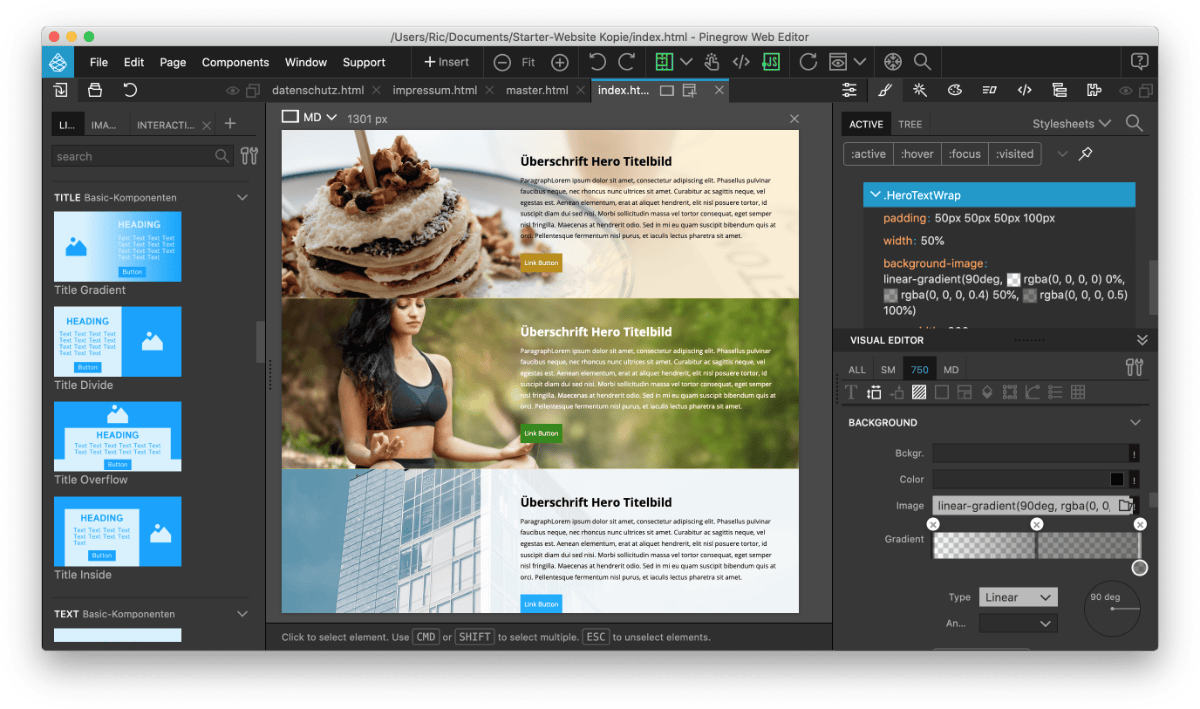The image size is (1200, 709).
Task: Collapse the TITLE Basic-Komponenten section
Action: pos(242,198)
